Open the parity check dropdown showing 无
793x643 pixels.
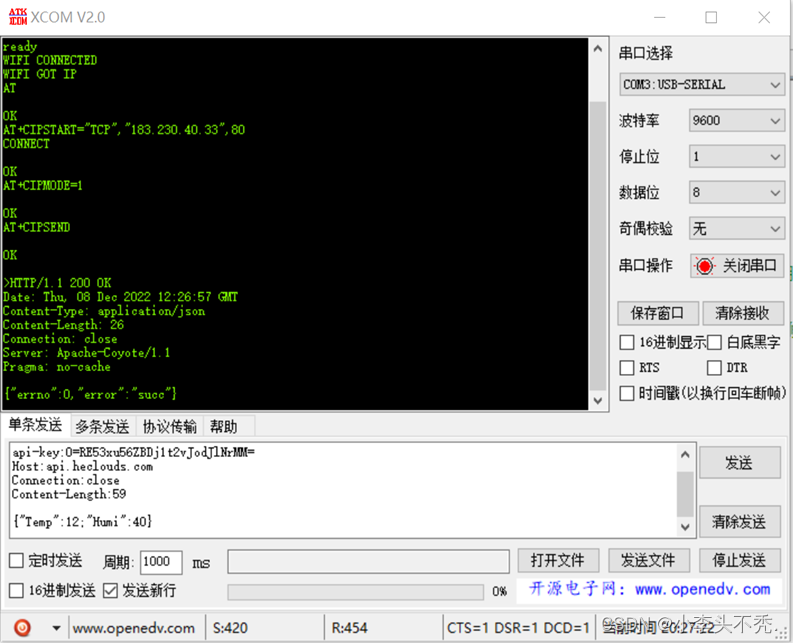(736, 229)
